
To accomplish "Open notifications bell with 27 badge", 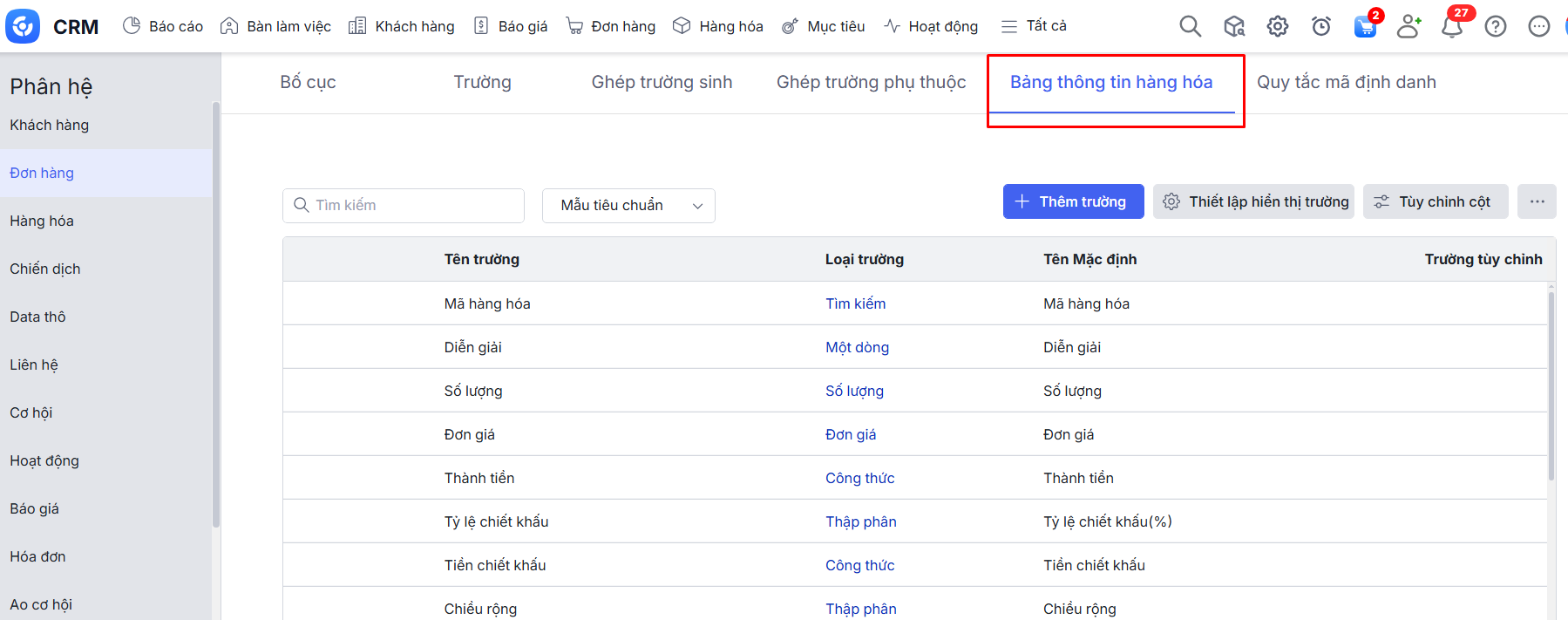I will click(x=1452, y=26).
